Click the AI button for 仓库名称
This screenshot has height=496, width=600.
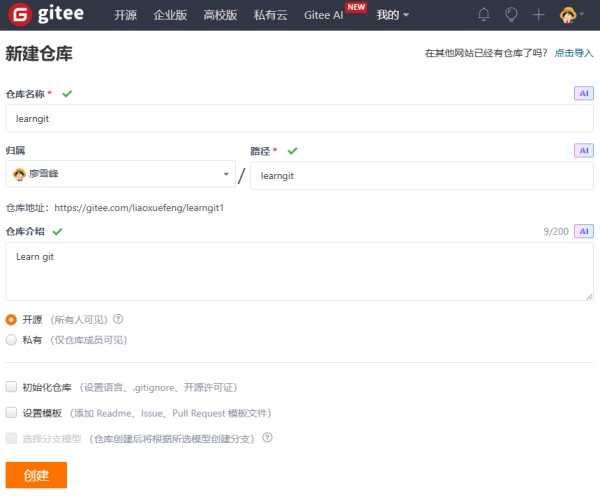tap(584, 93)
